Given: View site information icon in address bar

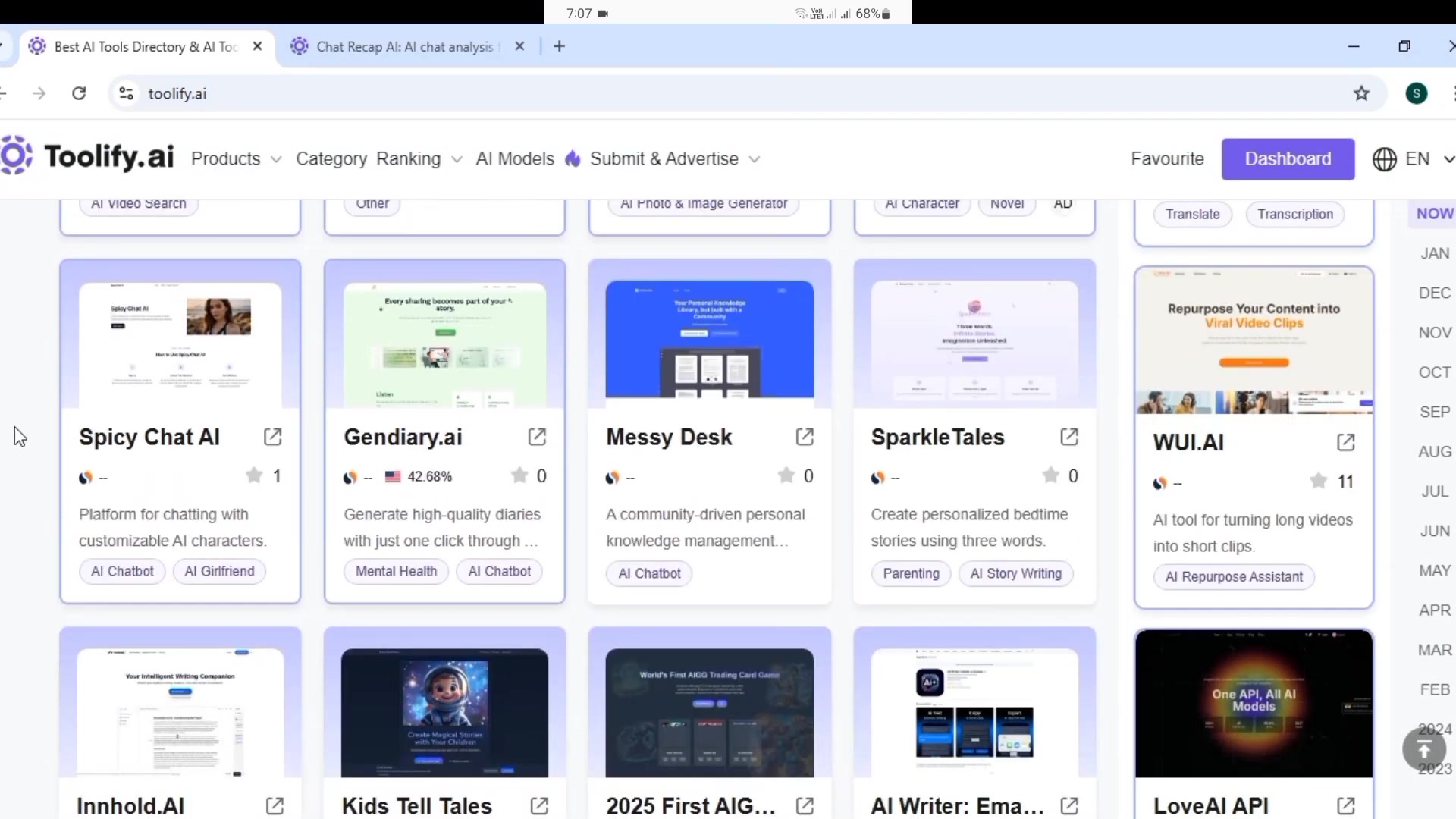Looking at the screenshot, I should [126, 93].
